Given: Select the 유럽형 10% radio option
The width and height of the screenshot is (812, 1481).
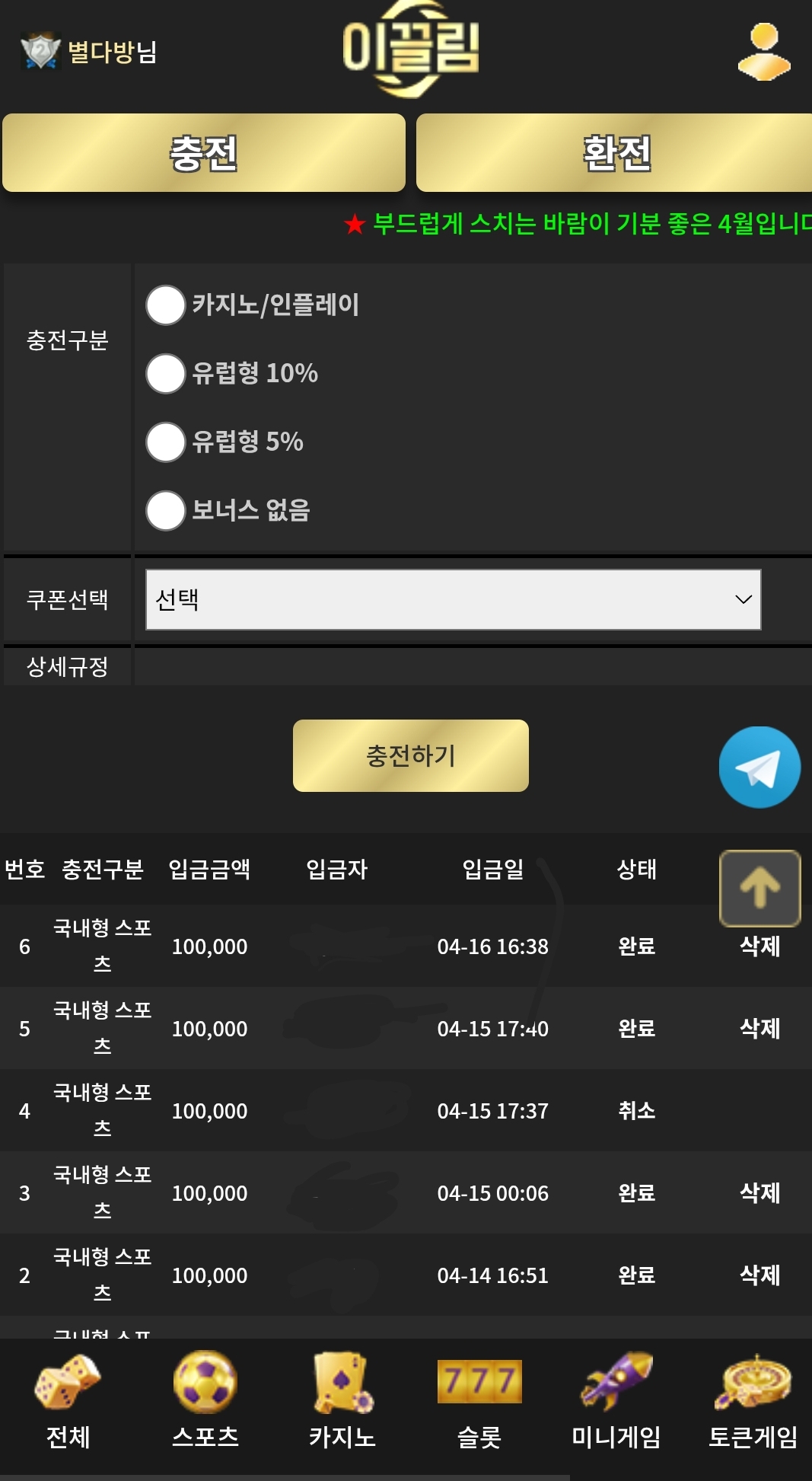Looking at the screenshot, I should [166, 374].
